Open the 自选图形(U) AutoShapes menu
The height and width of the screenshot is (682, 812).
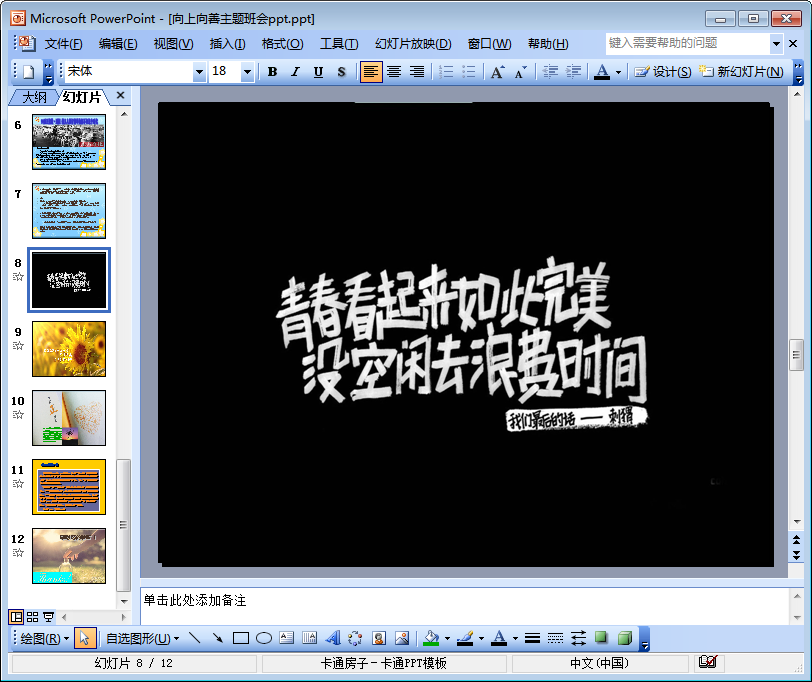(142, 639)
